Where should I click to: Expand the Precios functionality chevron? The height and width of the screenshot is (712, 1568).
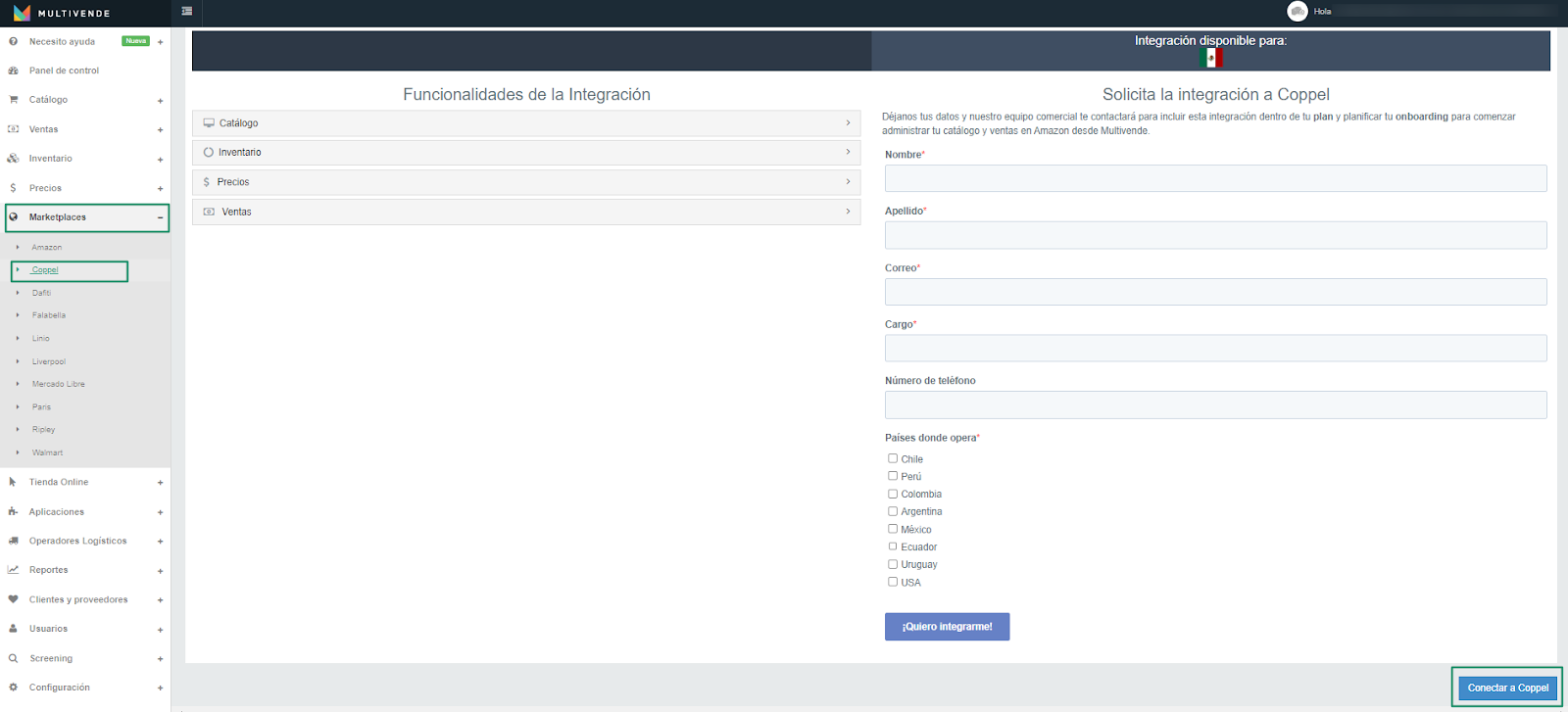(848, 182)
